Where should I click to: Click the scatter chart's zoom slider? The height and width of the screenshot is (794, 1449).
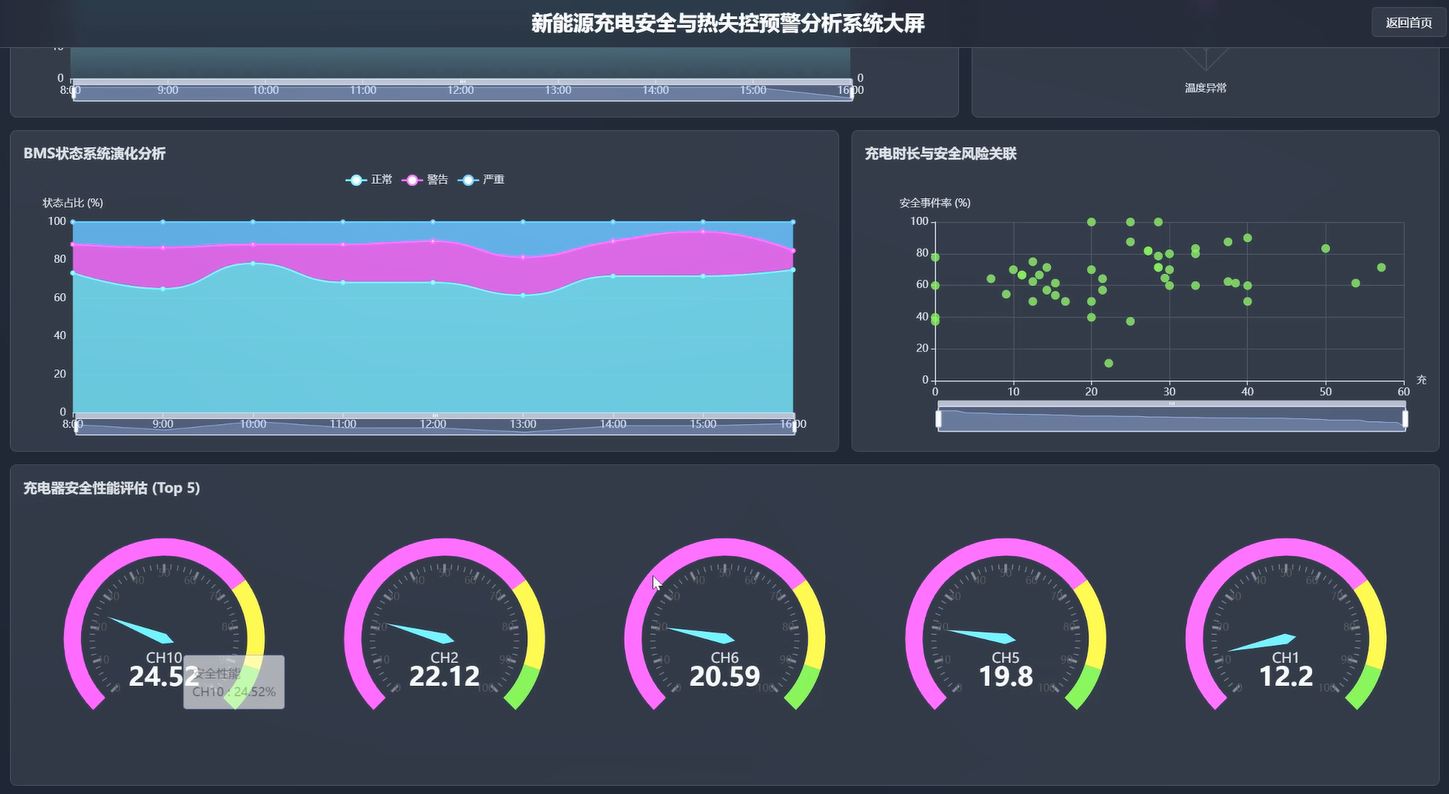coord(1170,416)
